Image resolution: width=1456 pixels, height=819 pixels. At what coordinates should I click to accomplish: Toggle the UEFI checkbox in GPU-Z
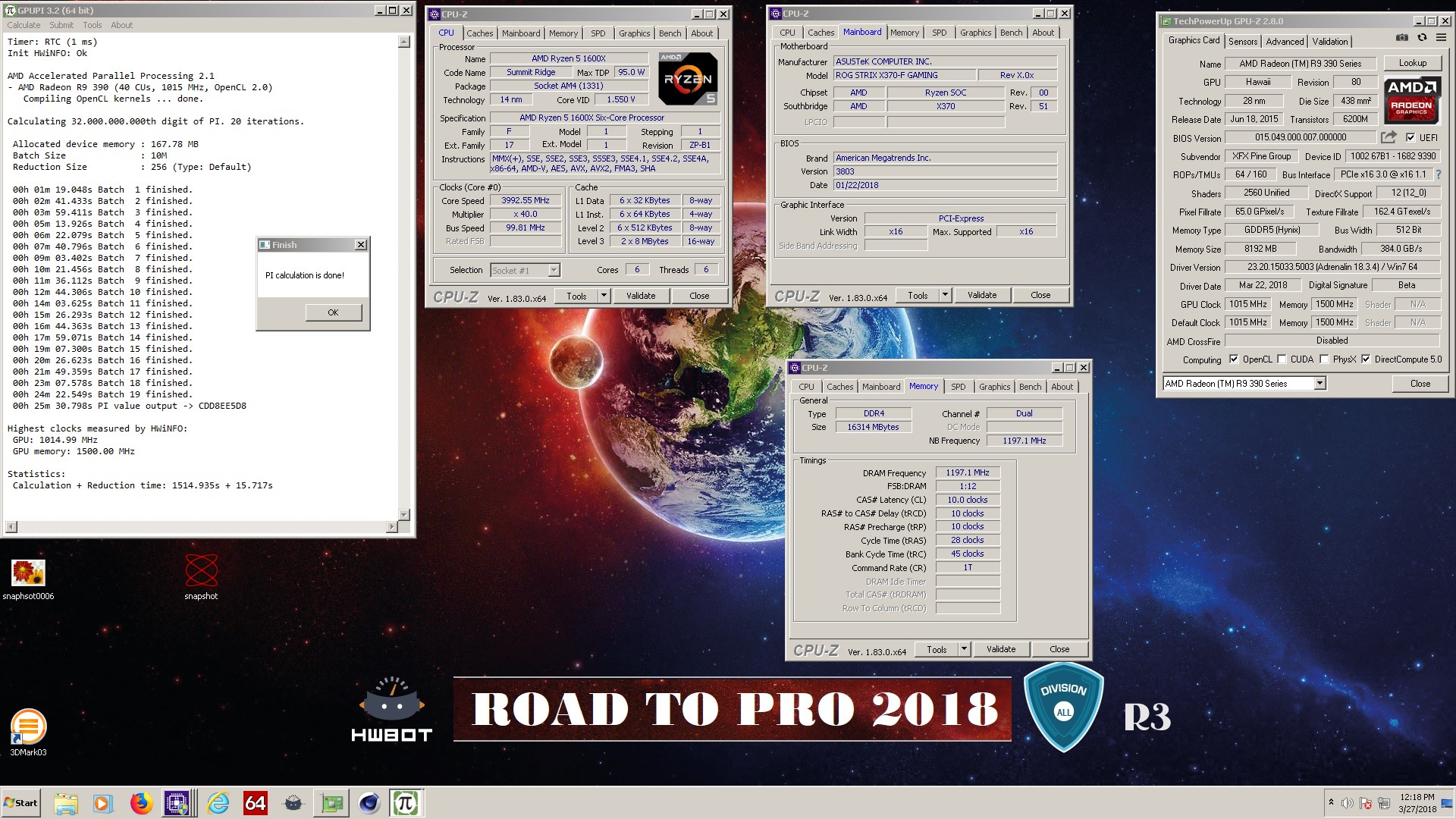point(1410,137)
